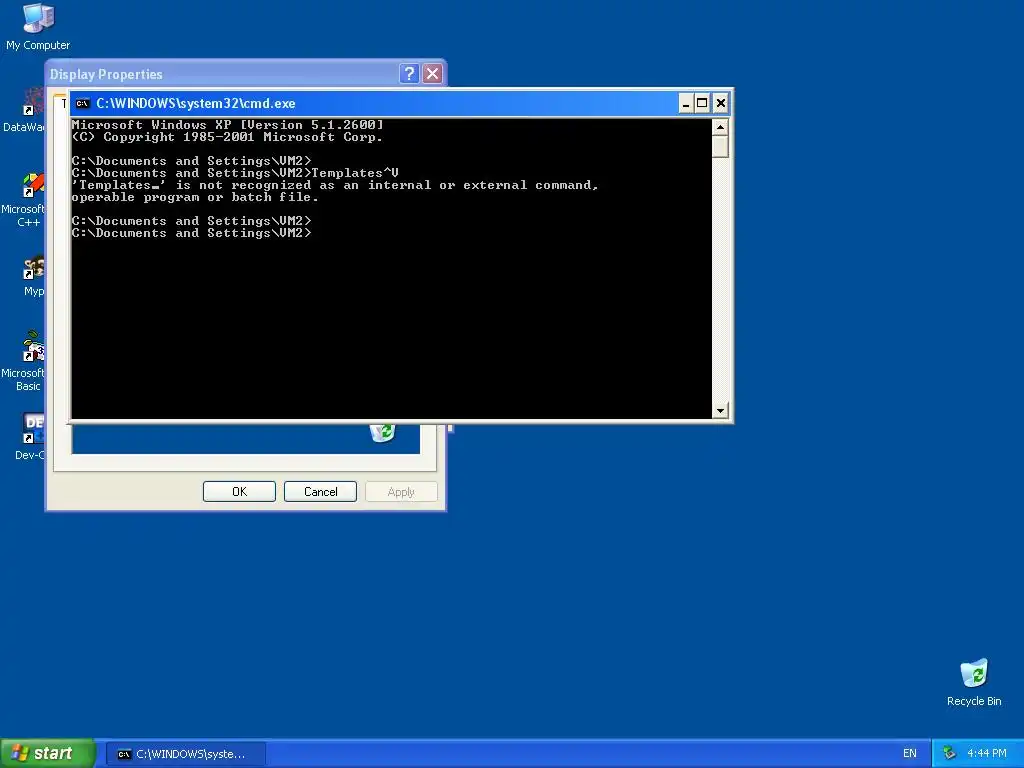Viewport: 1024px width, 768px height.
Task: Click Cancel in Display Properties
Action: click(x=320, y=491)
